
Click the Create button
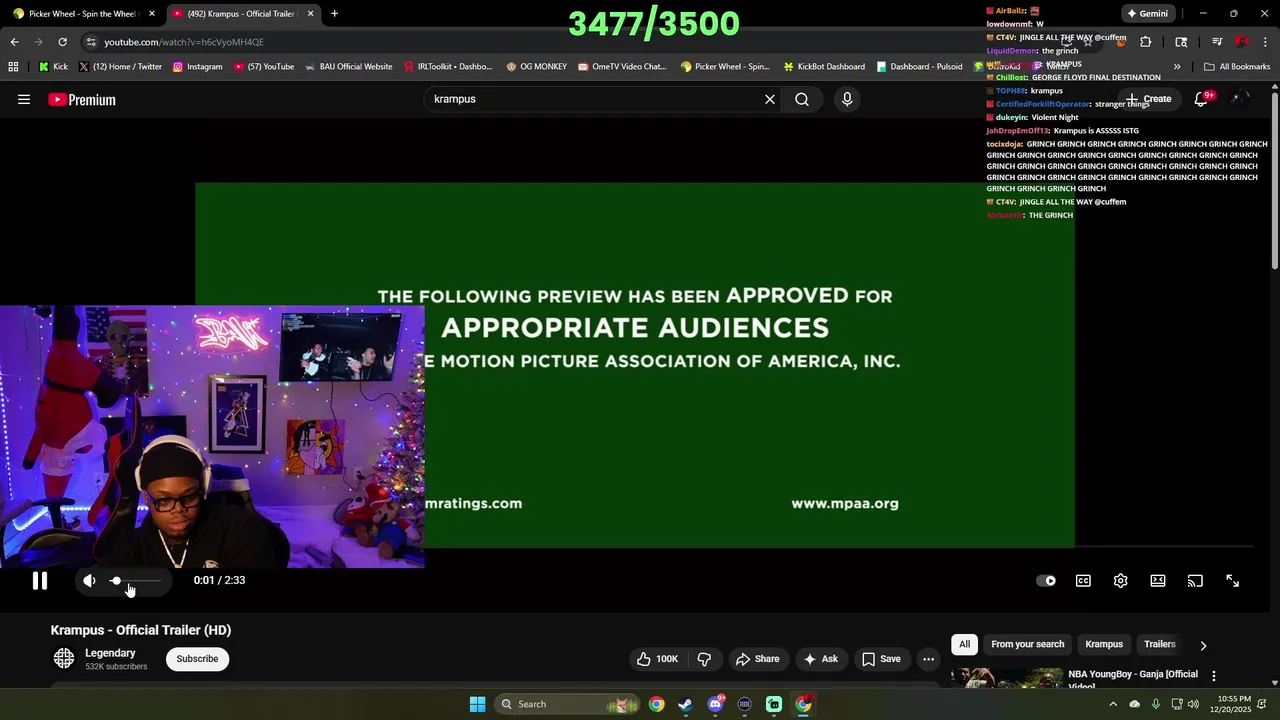(x=1148, y=99)
